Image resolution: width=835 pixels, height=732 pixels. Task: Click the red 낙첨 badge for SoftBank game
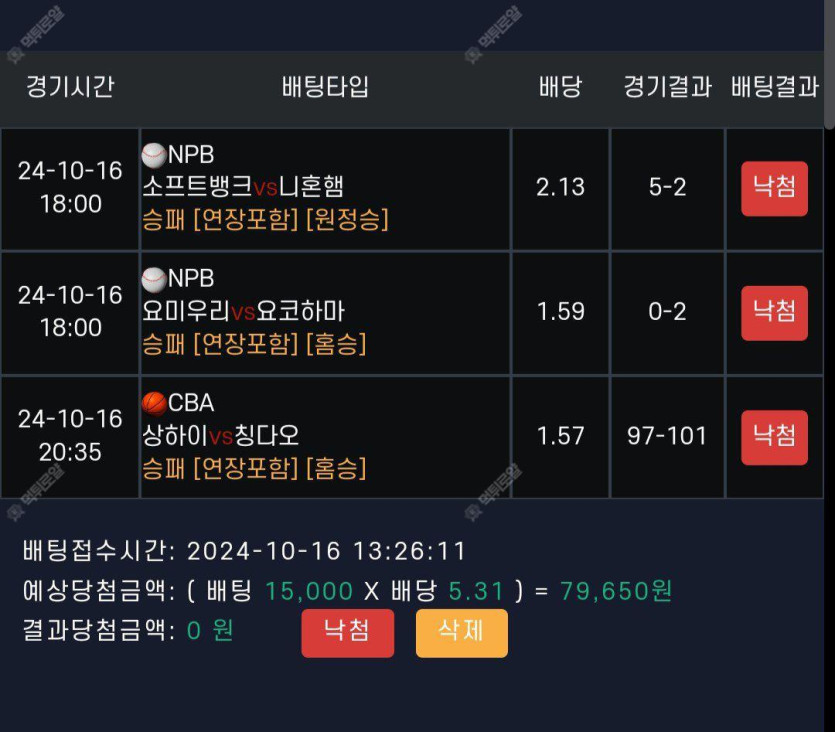pos(774,188)
